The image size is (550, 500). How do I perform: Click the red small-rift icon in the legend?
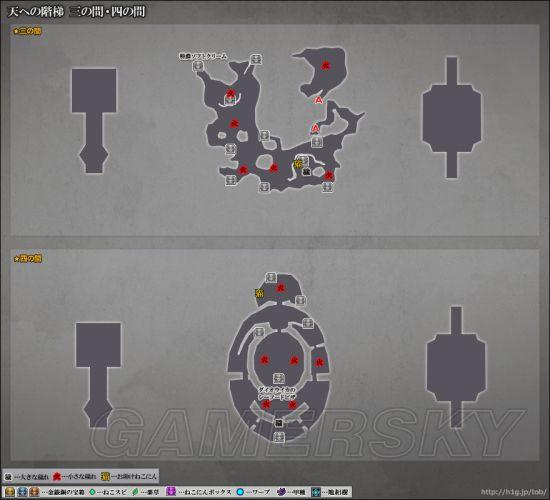[x=57, y=477]
